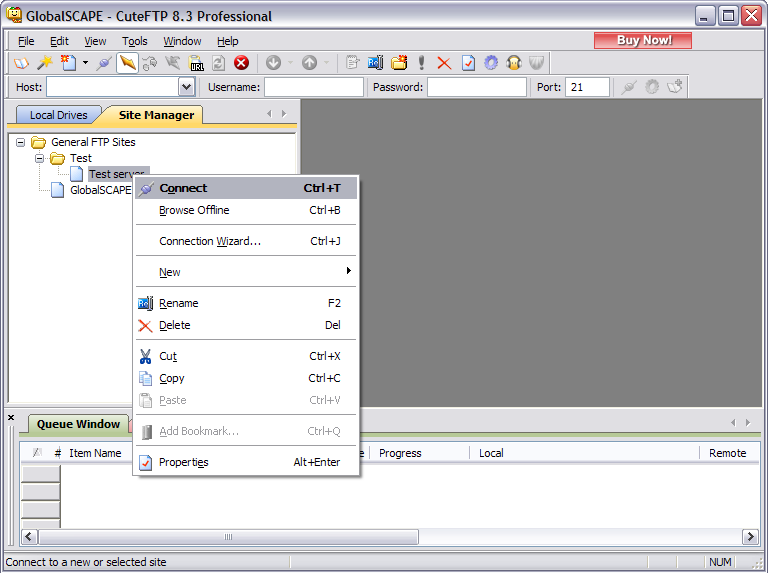The width and height of the screenshot is (768, 573).
Task: Click the Rename toolbar icon
Action: point(376,63)
